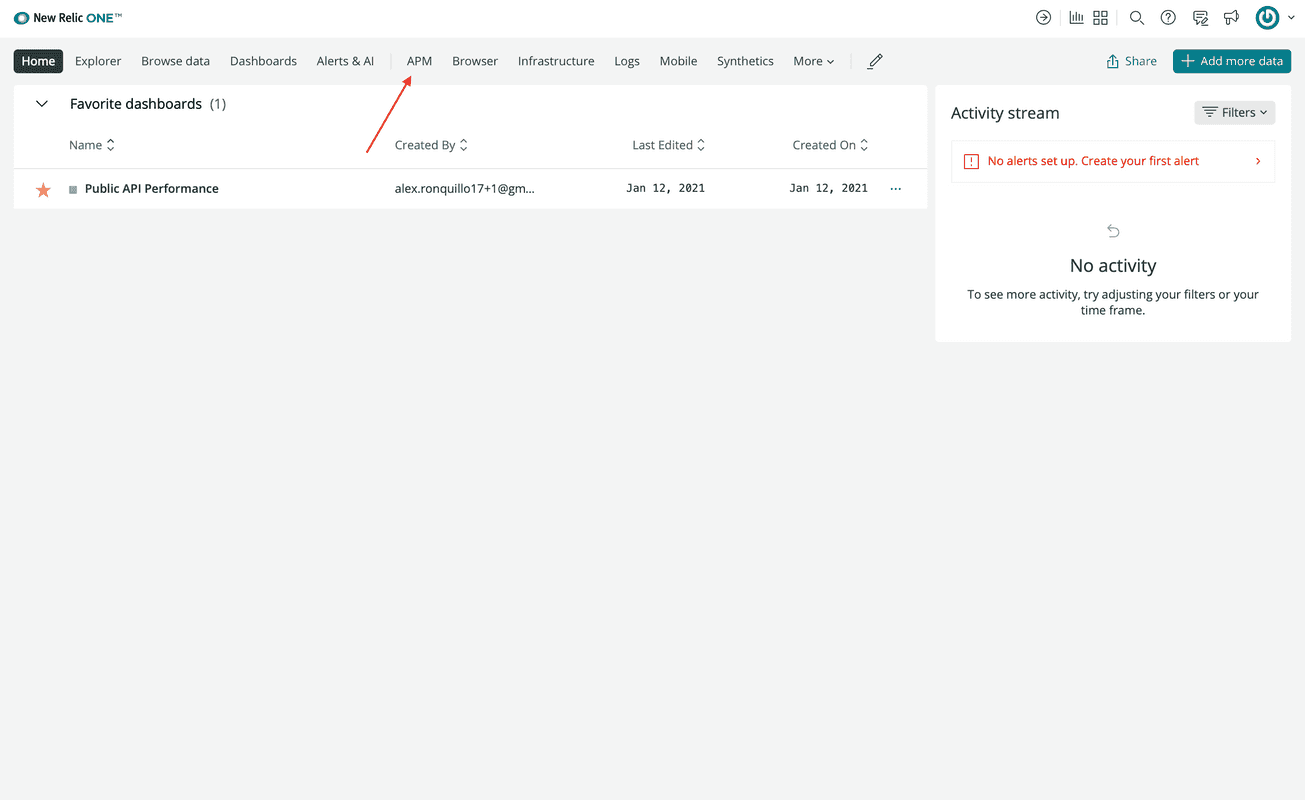Navigate to the APM tab
Image resolution: width=1305 pixels, height=800 pixels.
(419, 61)
